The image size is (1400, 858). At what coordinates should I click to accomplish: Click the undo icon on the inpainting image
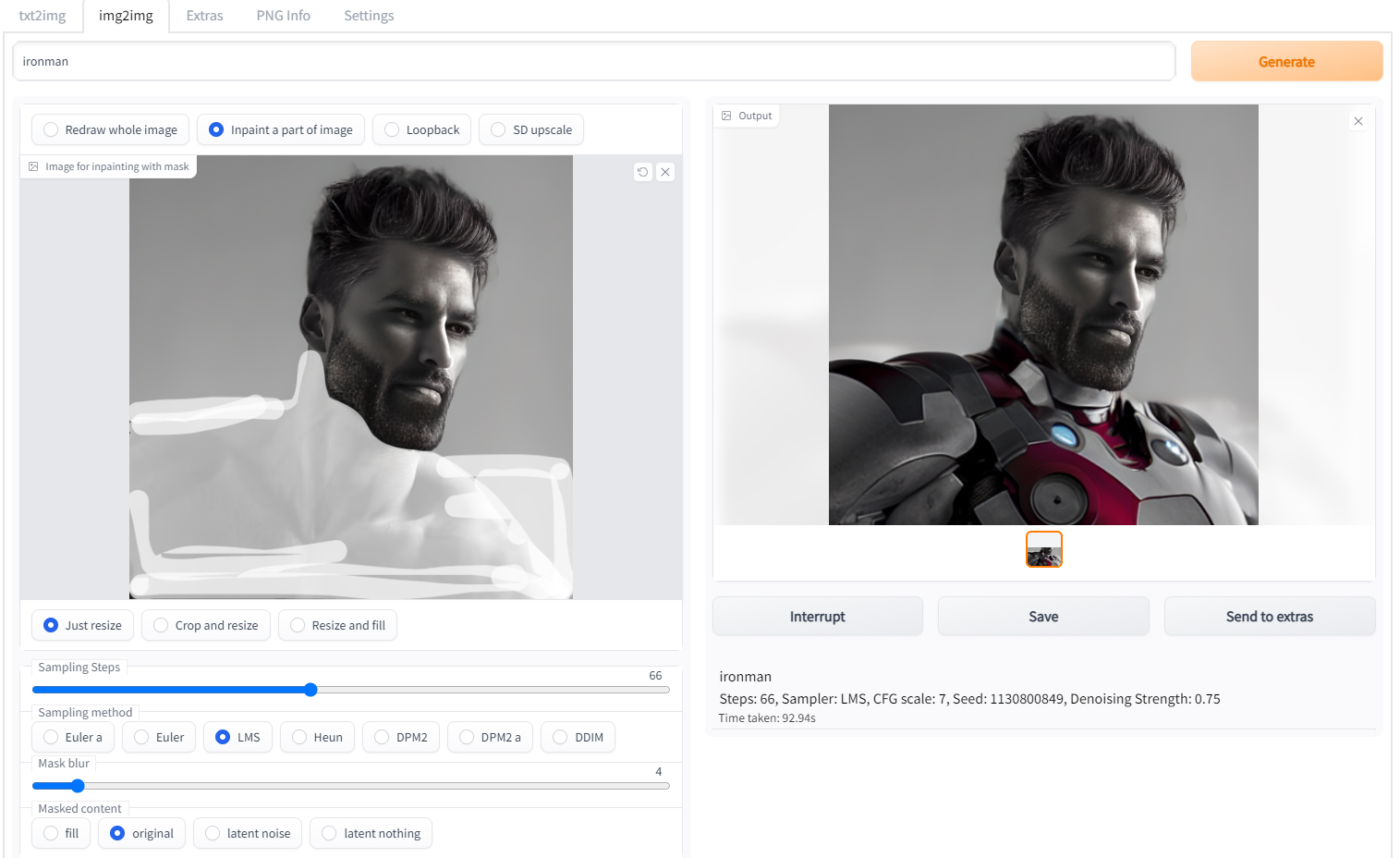(643, 172)
